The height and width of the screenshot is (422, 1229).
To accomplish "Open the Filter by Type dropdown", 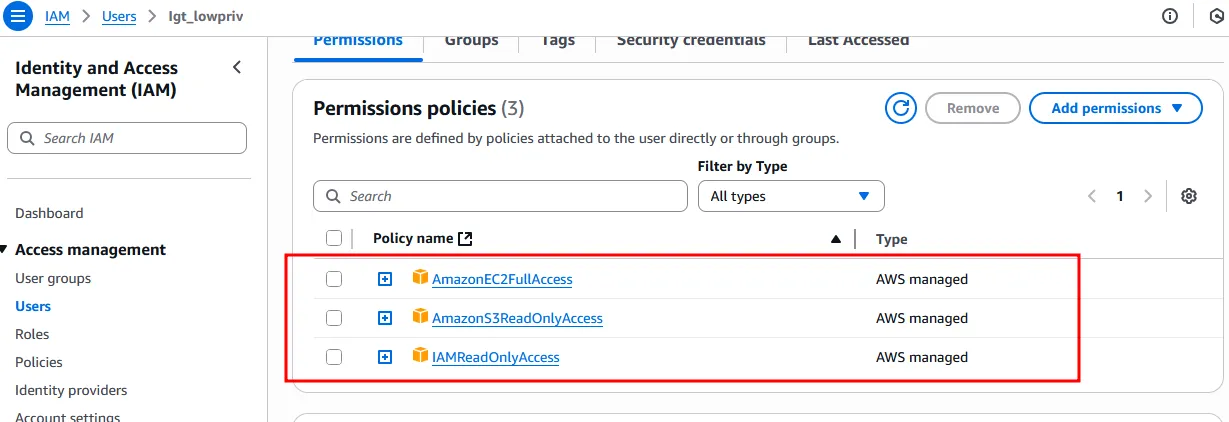I will point(791,196).
